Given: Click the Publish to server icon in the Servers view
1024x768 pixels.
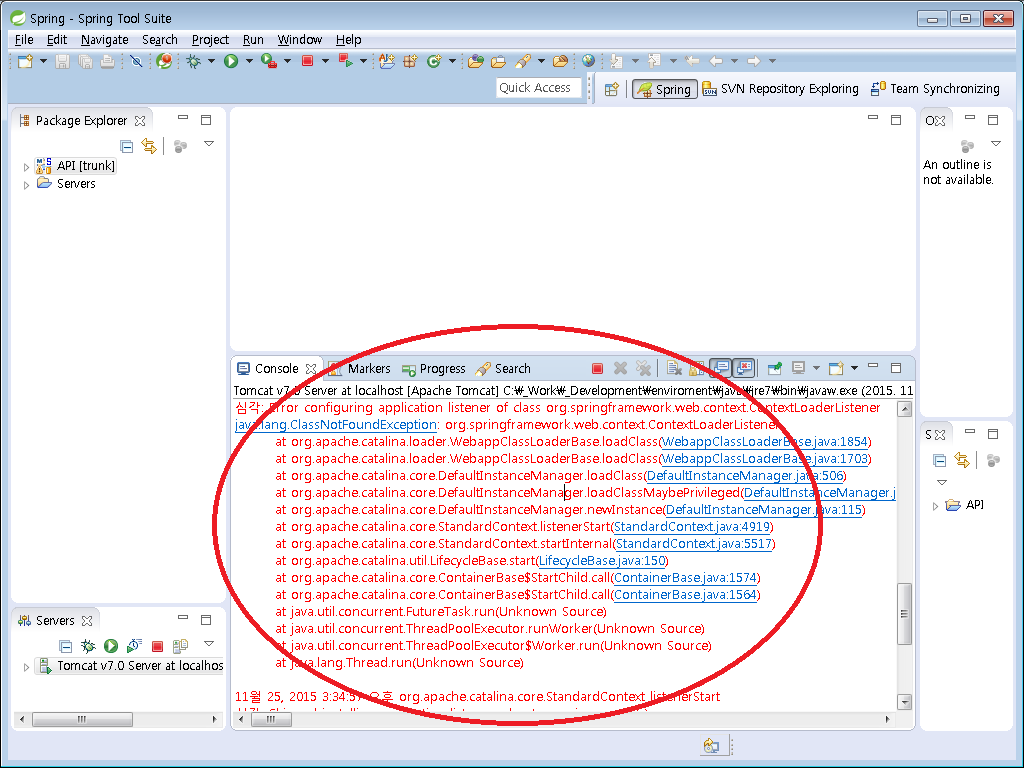Looking at the screenshot, I should 180,646.
